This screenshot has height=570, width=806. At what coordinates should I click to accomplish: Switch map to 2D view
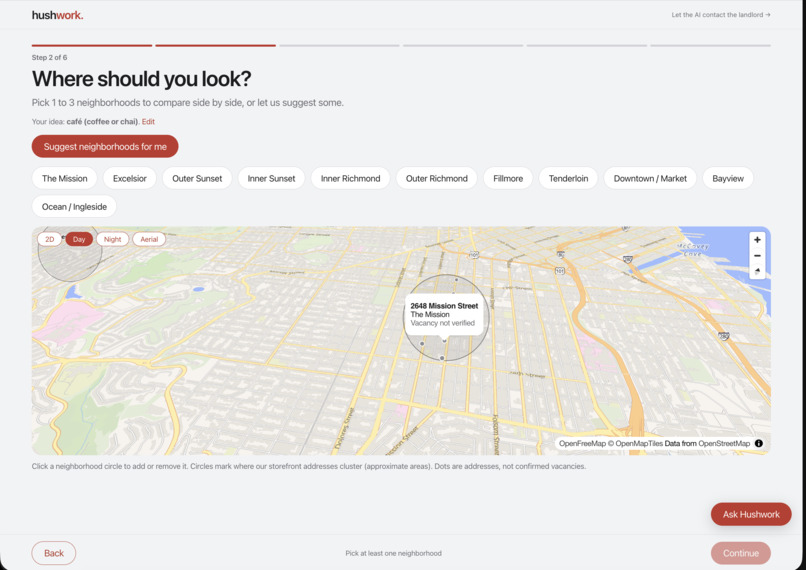click(49, 239)
